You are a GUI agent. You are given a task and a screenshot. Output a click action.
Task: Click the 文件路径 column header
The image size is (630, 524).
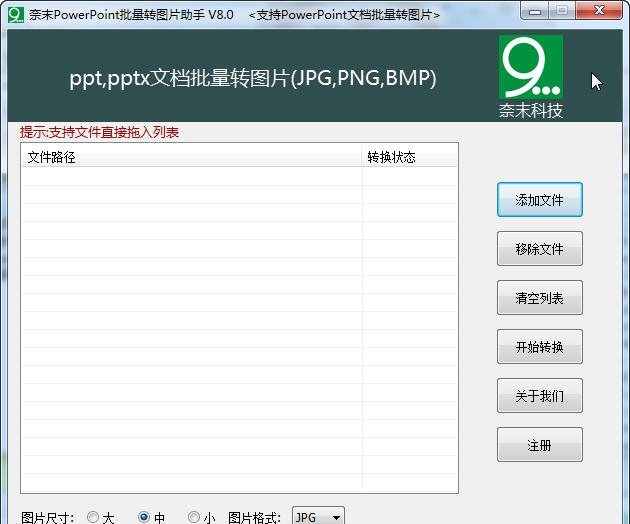point(192,157)
